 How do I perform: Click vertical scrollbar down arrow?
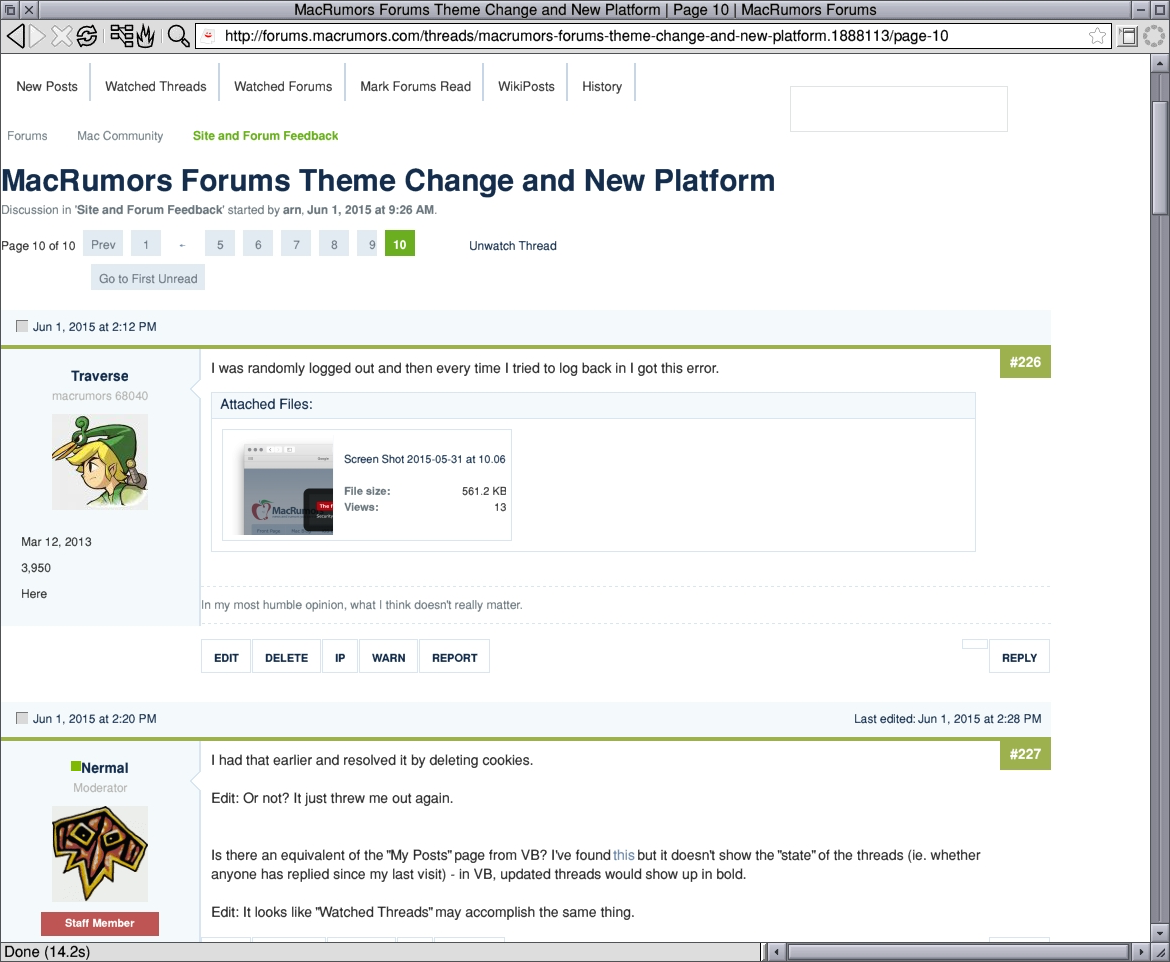pos(1159,932)
